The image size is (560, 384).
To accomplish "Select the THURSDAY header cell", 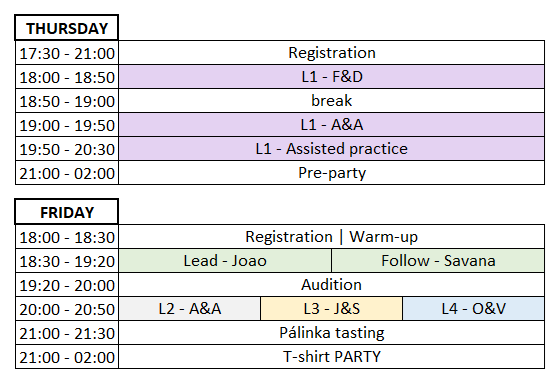I will (67, 28).
